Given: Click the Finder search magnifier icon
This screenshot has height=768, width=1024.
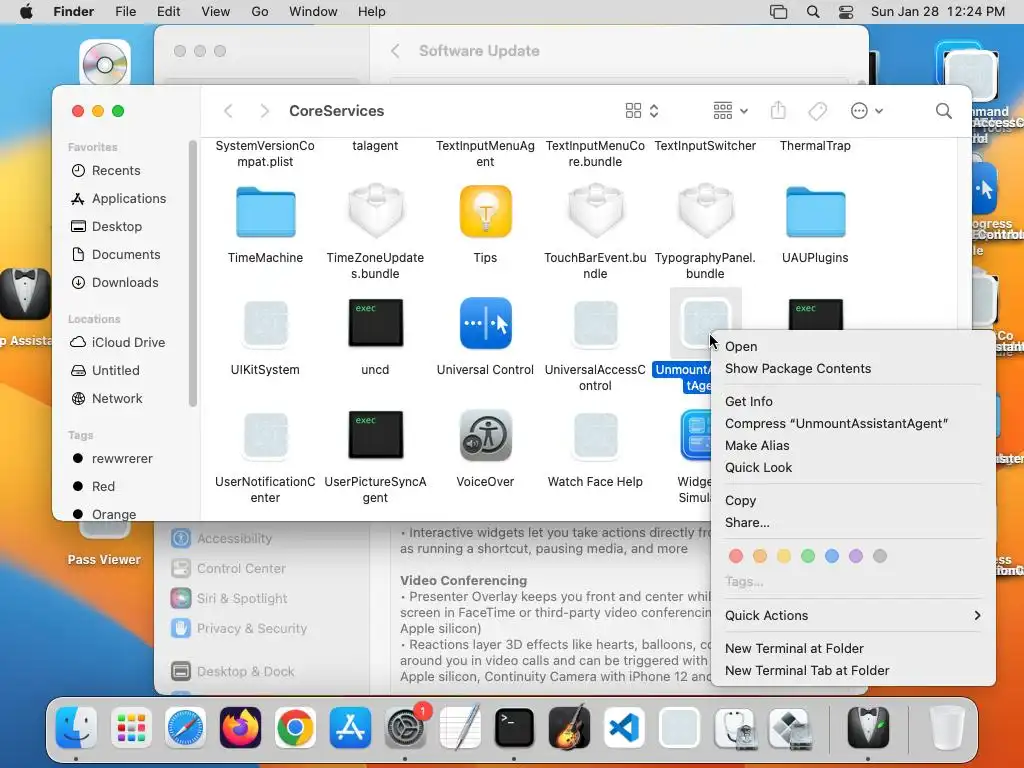Looking at the screenshot, I should tap(943, 111).
